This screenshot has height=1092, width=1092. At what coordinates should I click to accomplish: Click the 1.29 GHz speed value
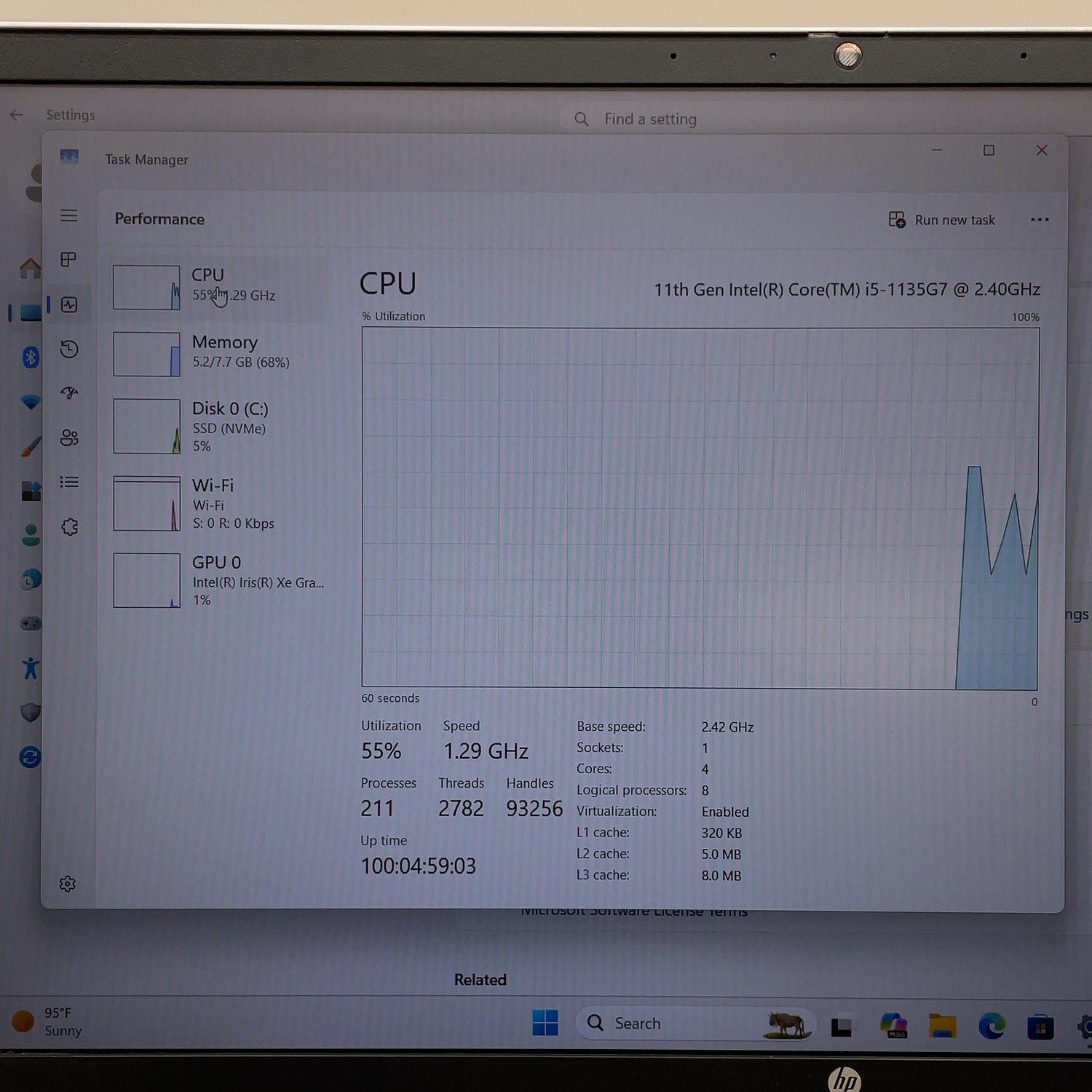tap(486, 751)
